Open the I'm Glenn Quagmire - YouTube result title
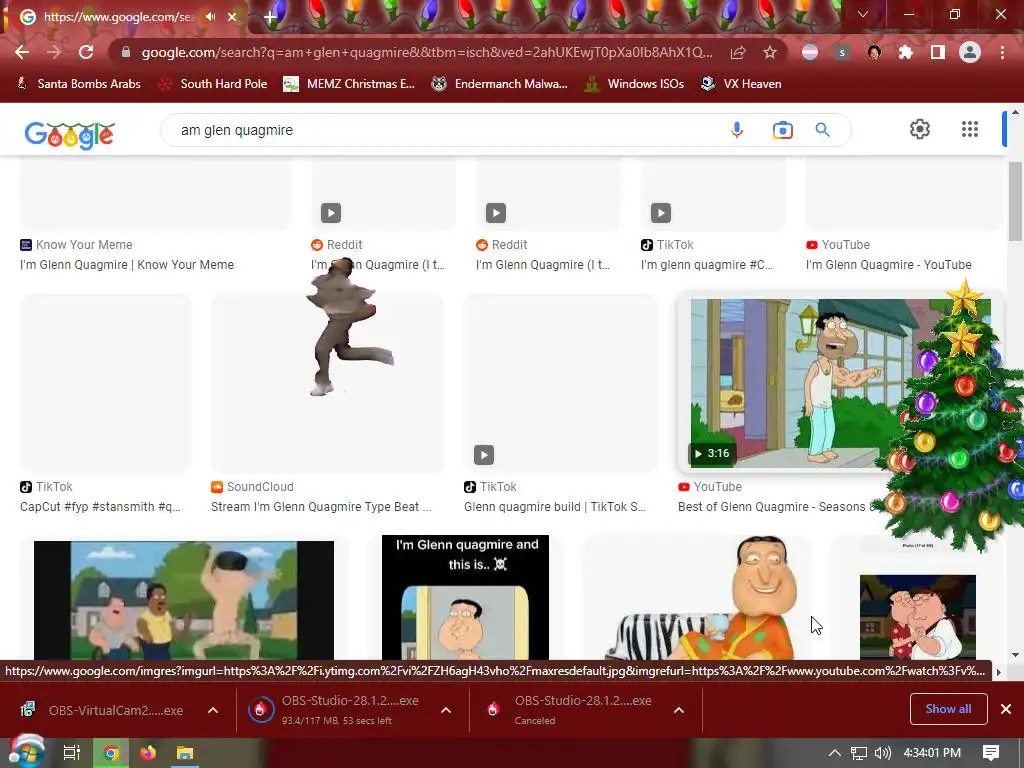The width and height of the screenshot is (1024, 768). click(x=888, y=264)
